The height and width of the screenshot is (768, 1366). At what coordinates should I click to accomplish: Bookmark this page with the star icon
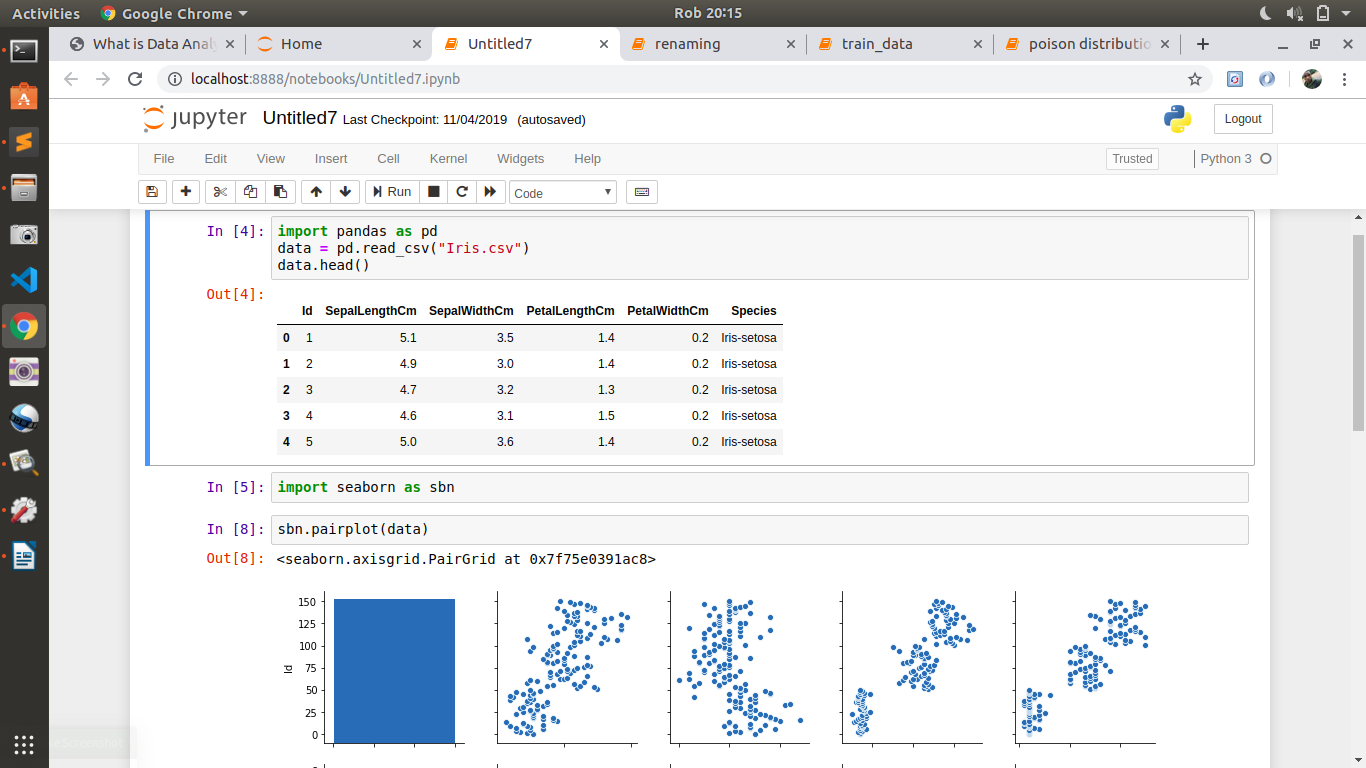[1194, 79]
